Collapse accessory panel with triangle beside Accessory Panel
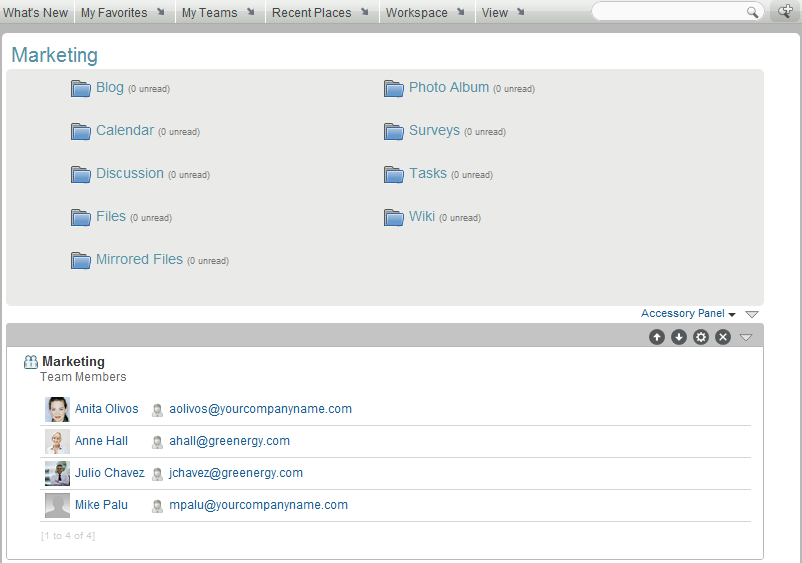802x563 pixels. (x=751, y=314)
